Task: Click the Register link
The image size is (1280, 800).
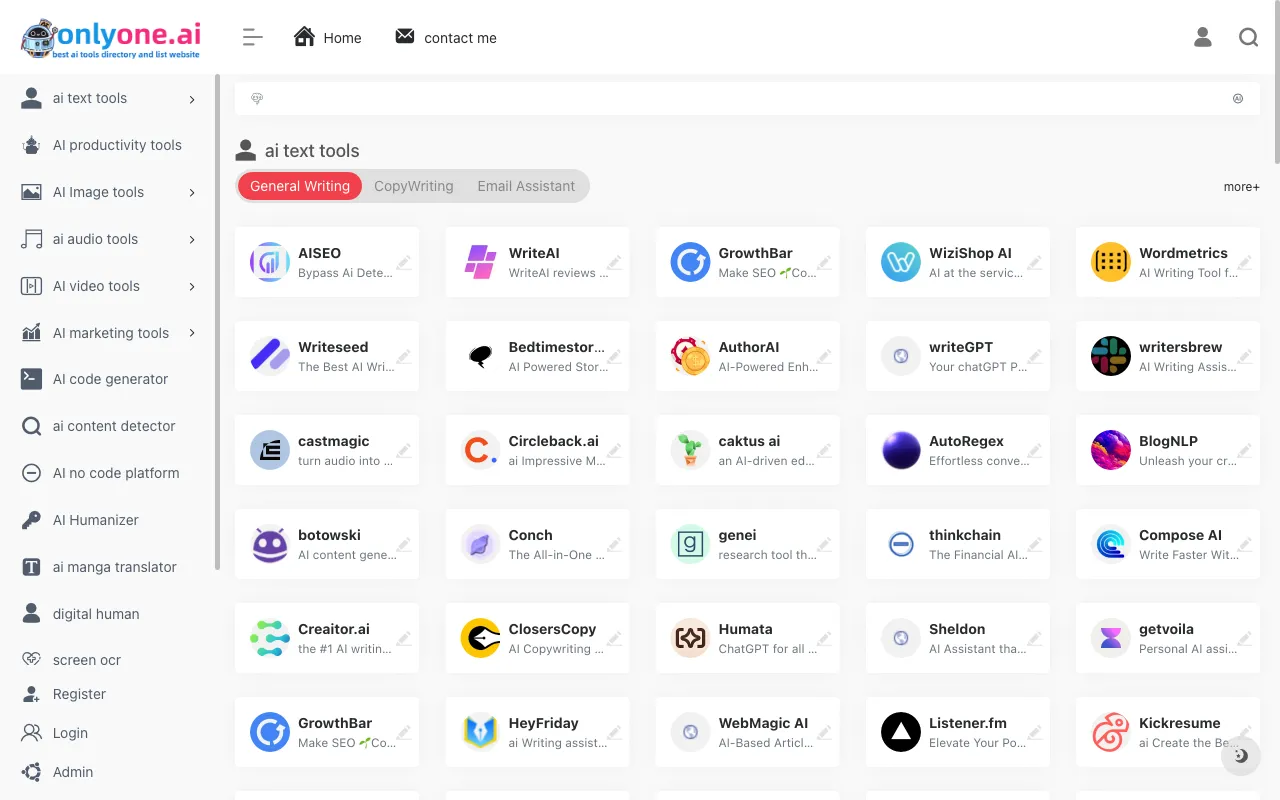Action: point(79,694)
